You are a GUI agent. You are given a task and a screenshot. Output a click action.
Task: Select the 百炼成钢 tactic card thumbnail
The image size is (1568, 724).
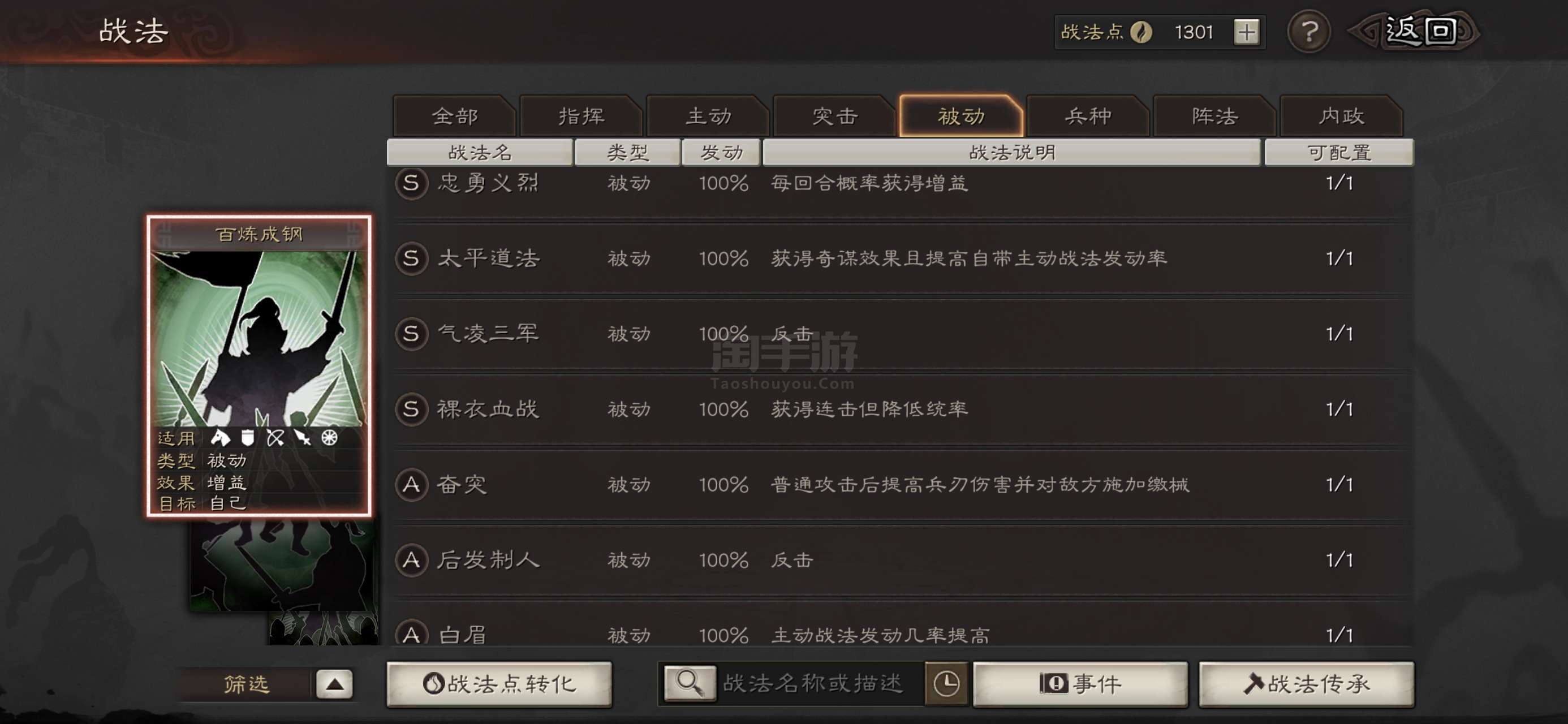click(x=259, y=366)
